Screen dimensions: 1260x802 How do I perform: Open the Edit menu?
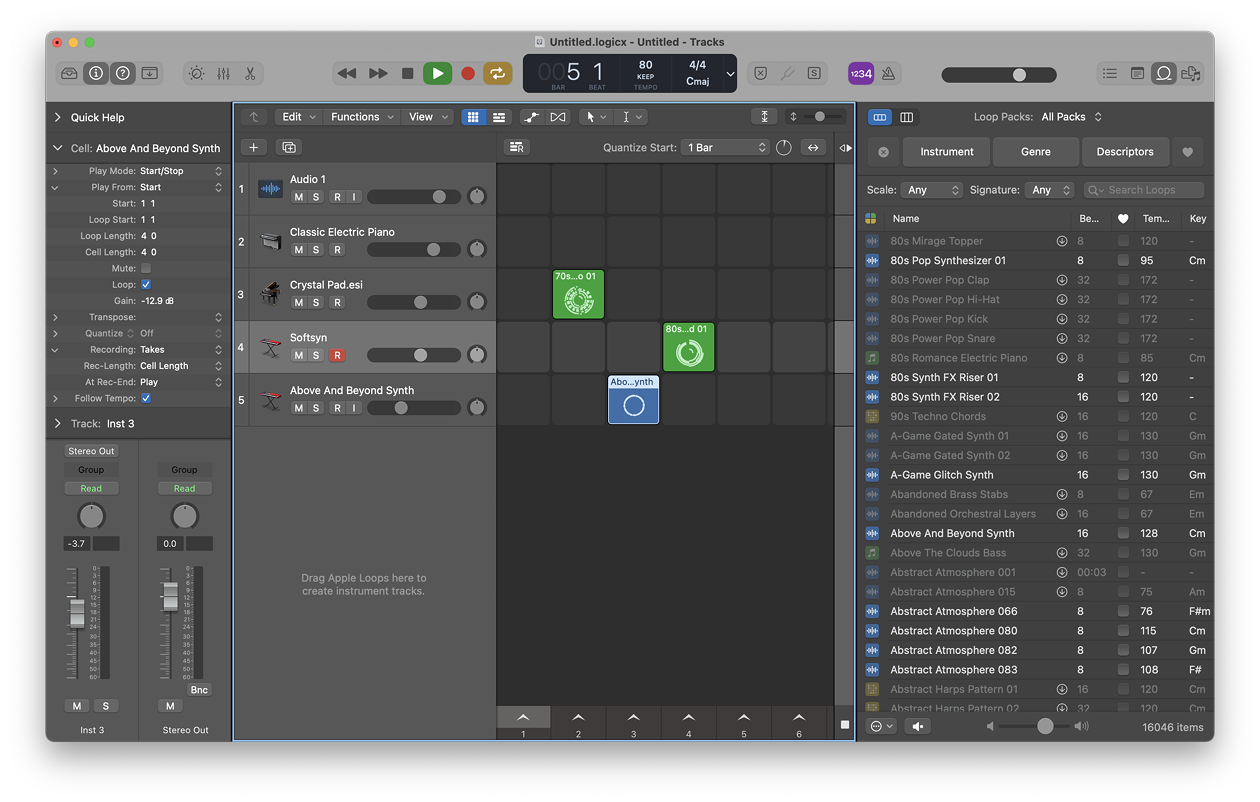298,117
